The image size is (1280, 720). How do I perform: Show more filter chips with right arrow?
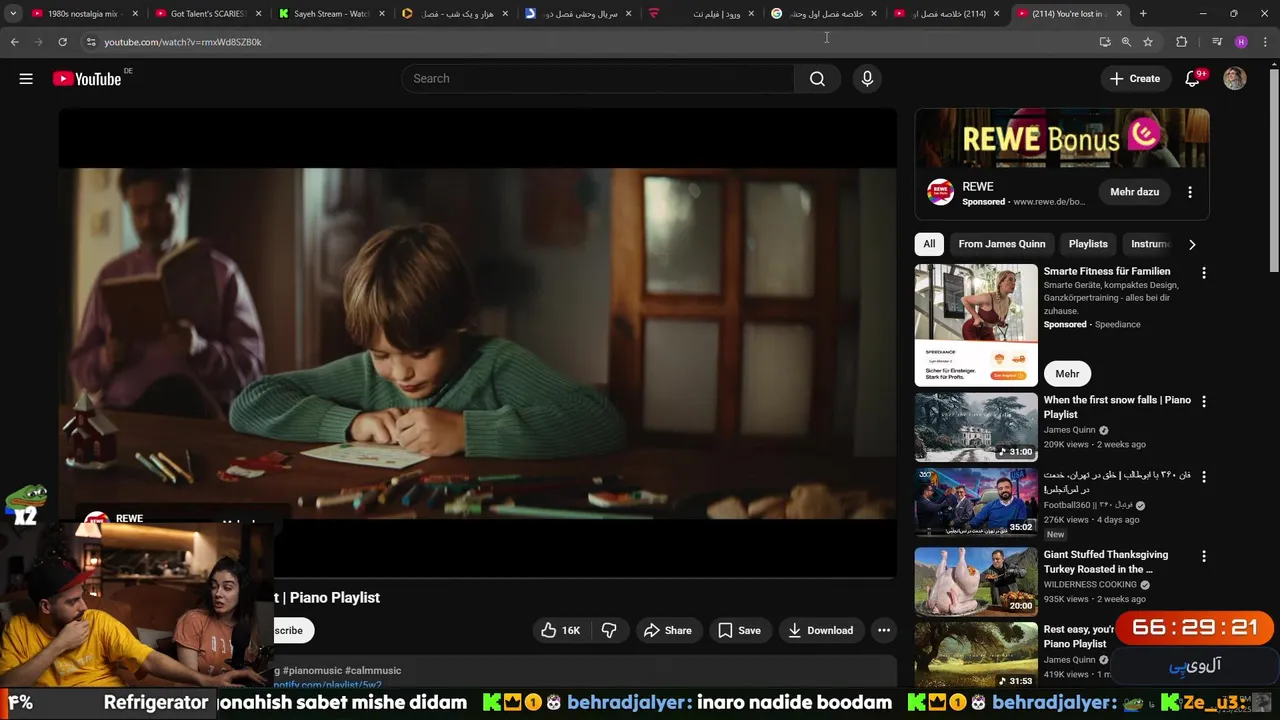(1191, 244)
